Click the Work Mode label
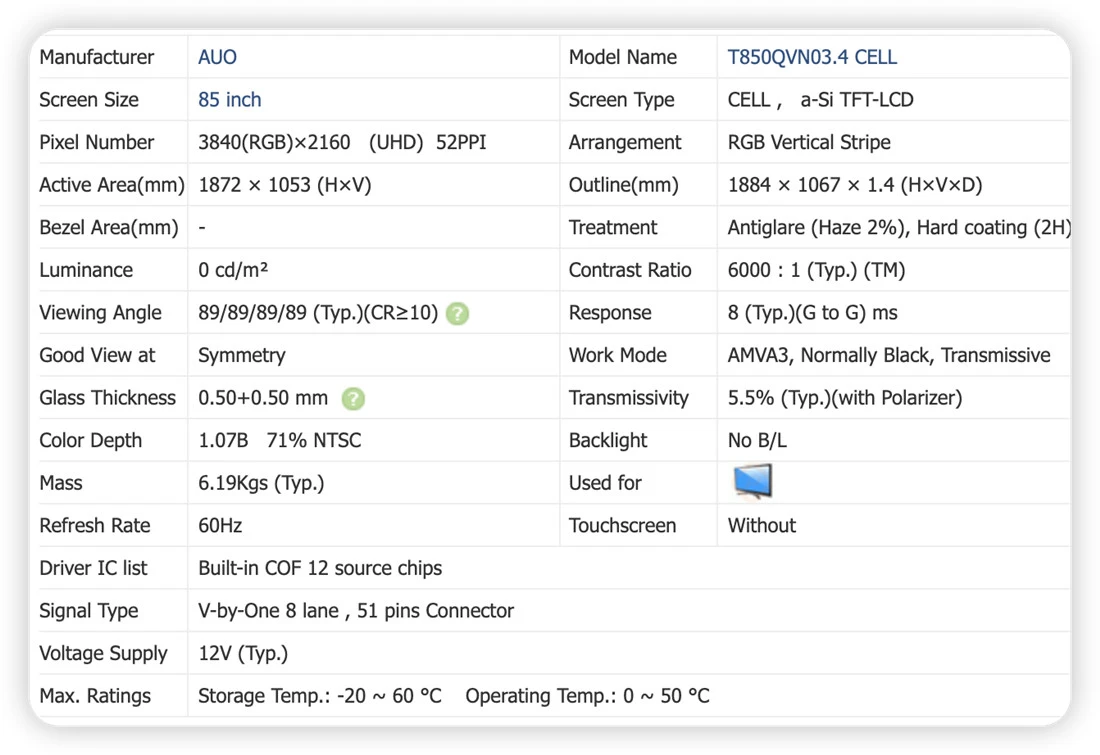 (618, 356)
